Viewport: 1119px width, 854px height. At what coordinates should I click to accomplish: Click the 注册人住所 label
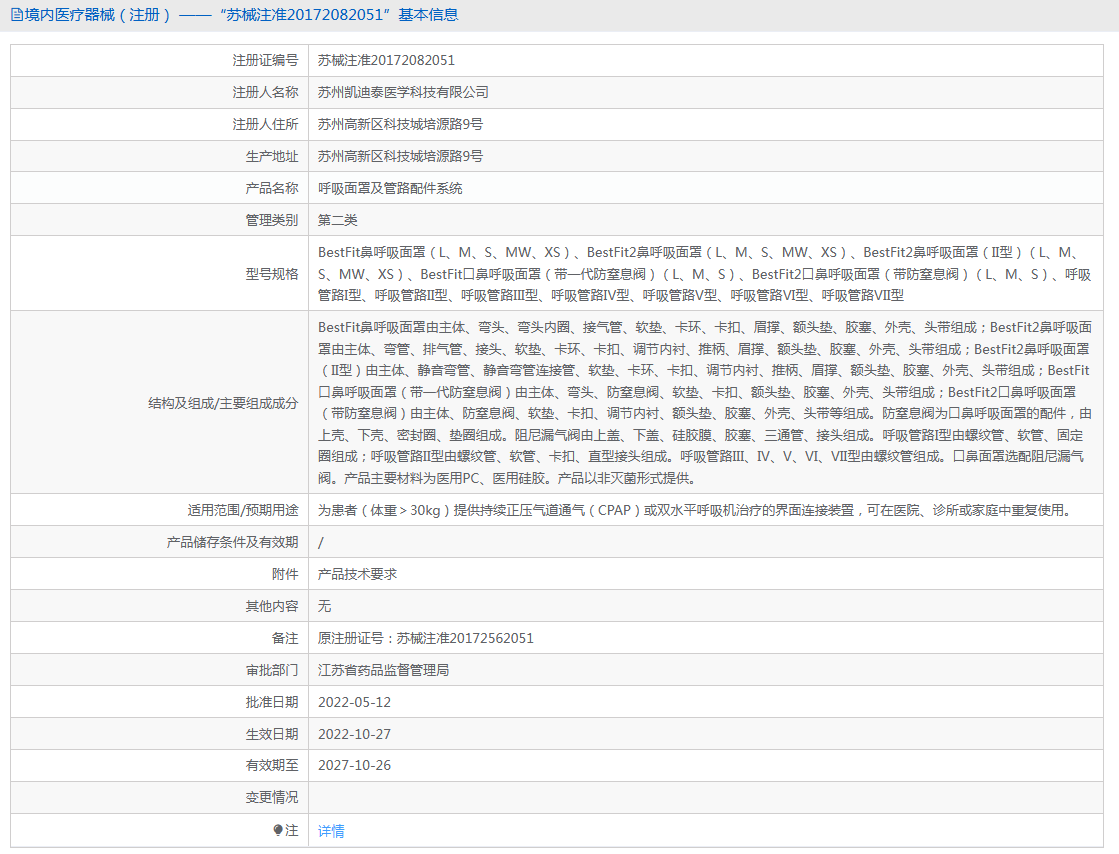(265, 124)
